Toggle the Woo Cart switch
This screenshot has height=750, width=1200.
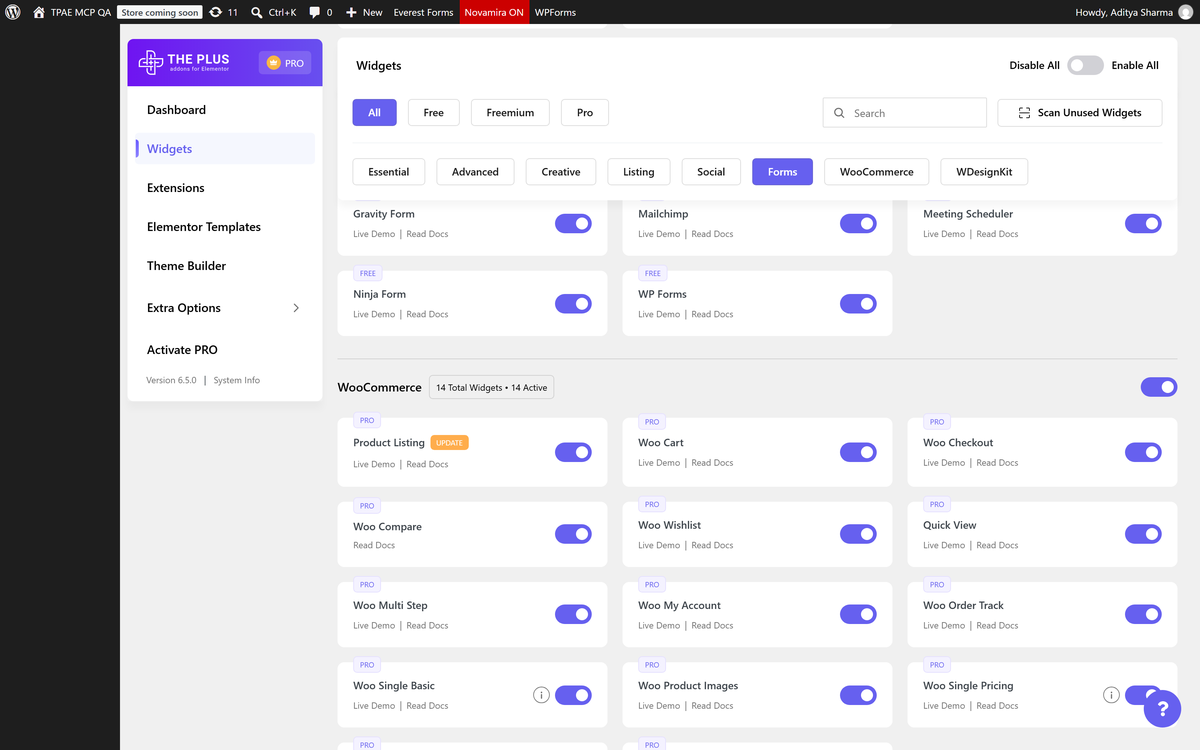click(858, 452)
